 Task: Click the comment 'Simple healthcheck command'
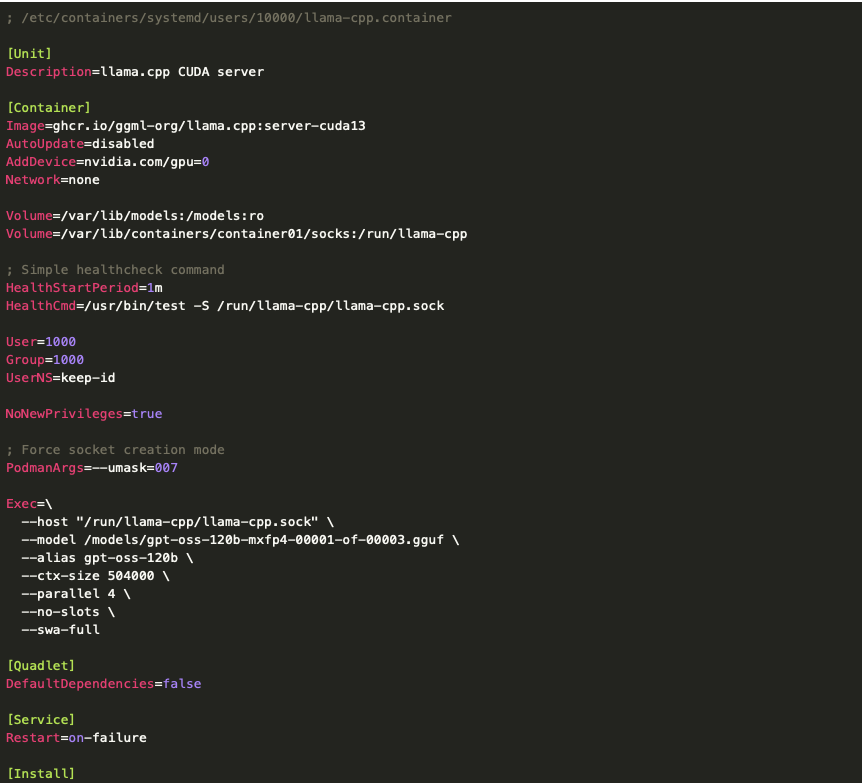click(123, 270)
